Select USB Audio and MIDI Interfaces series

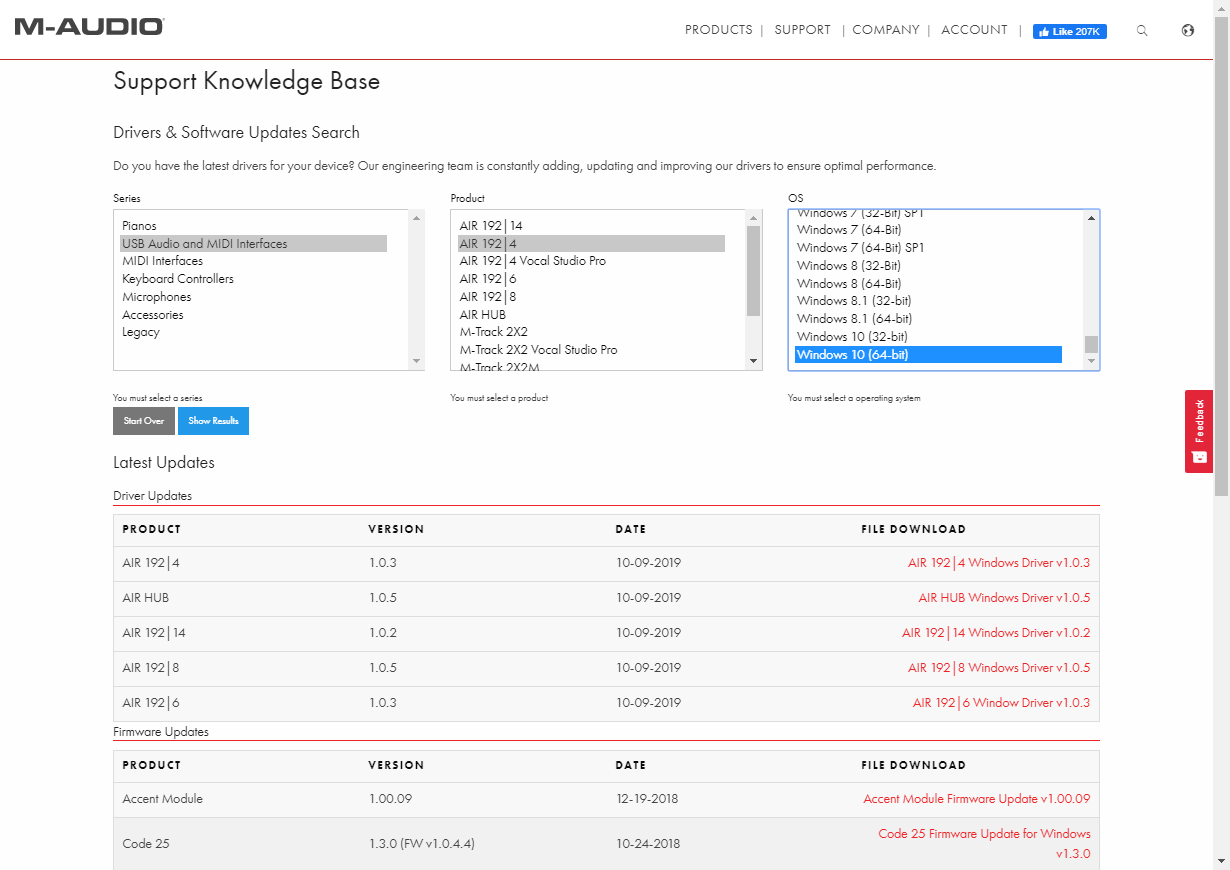[254, 243]
